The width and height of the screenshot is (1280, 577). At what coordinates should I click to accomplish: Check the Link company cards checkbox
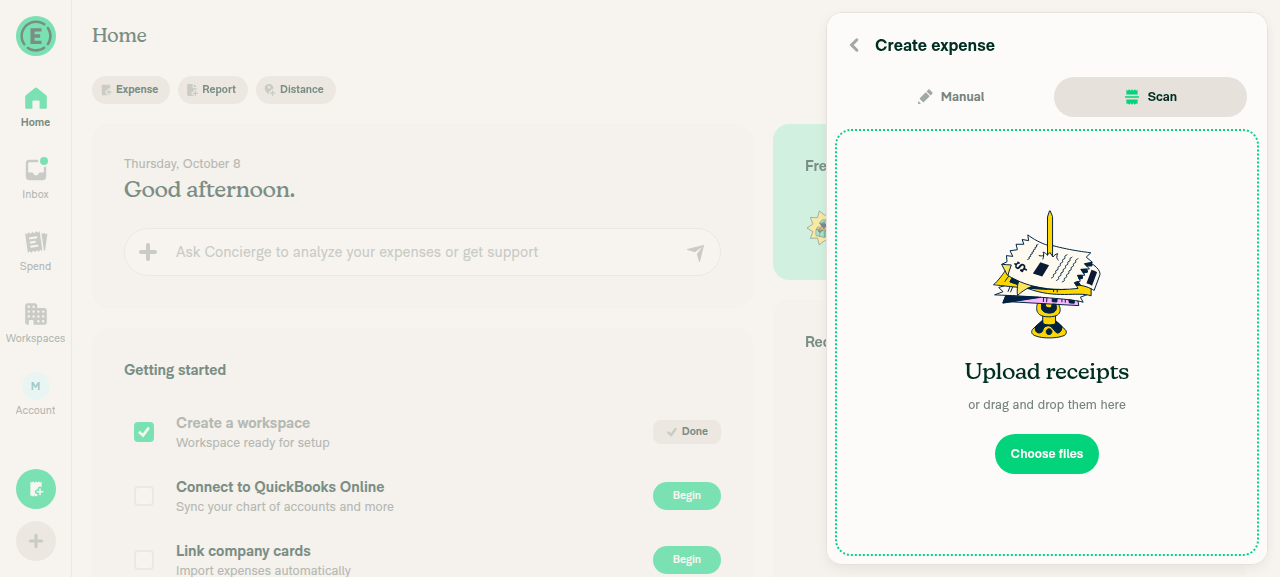144,560
